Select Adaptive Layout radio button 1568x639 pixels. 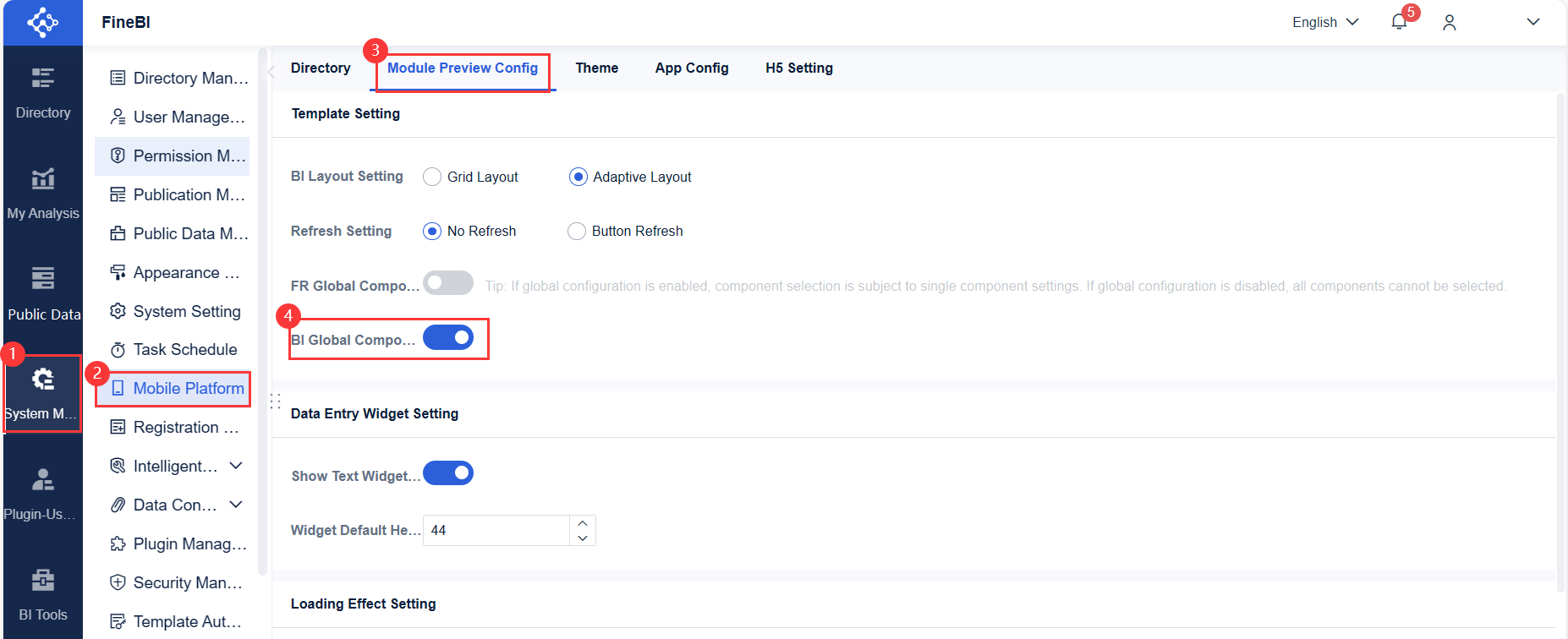point(578,177)
